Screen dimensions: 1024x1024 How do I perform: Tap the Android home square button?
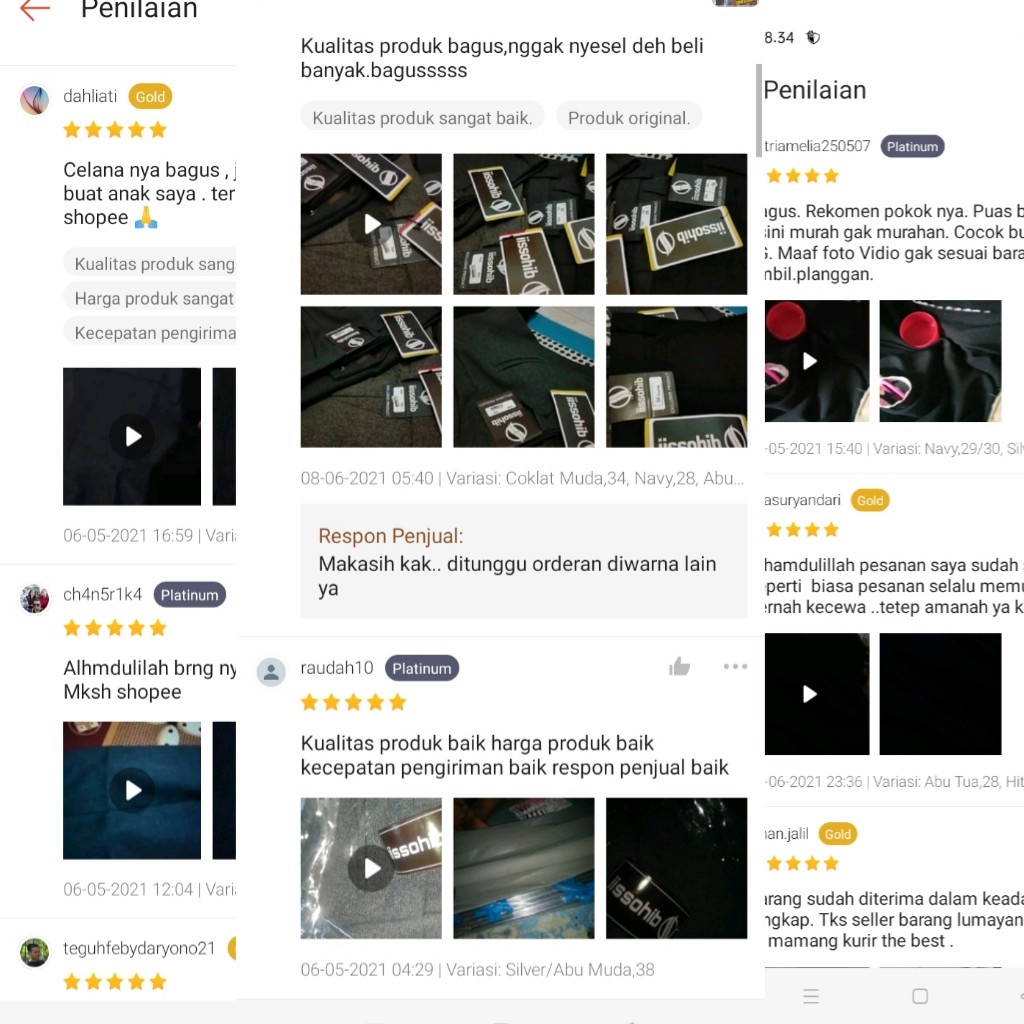(920, 996)
